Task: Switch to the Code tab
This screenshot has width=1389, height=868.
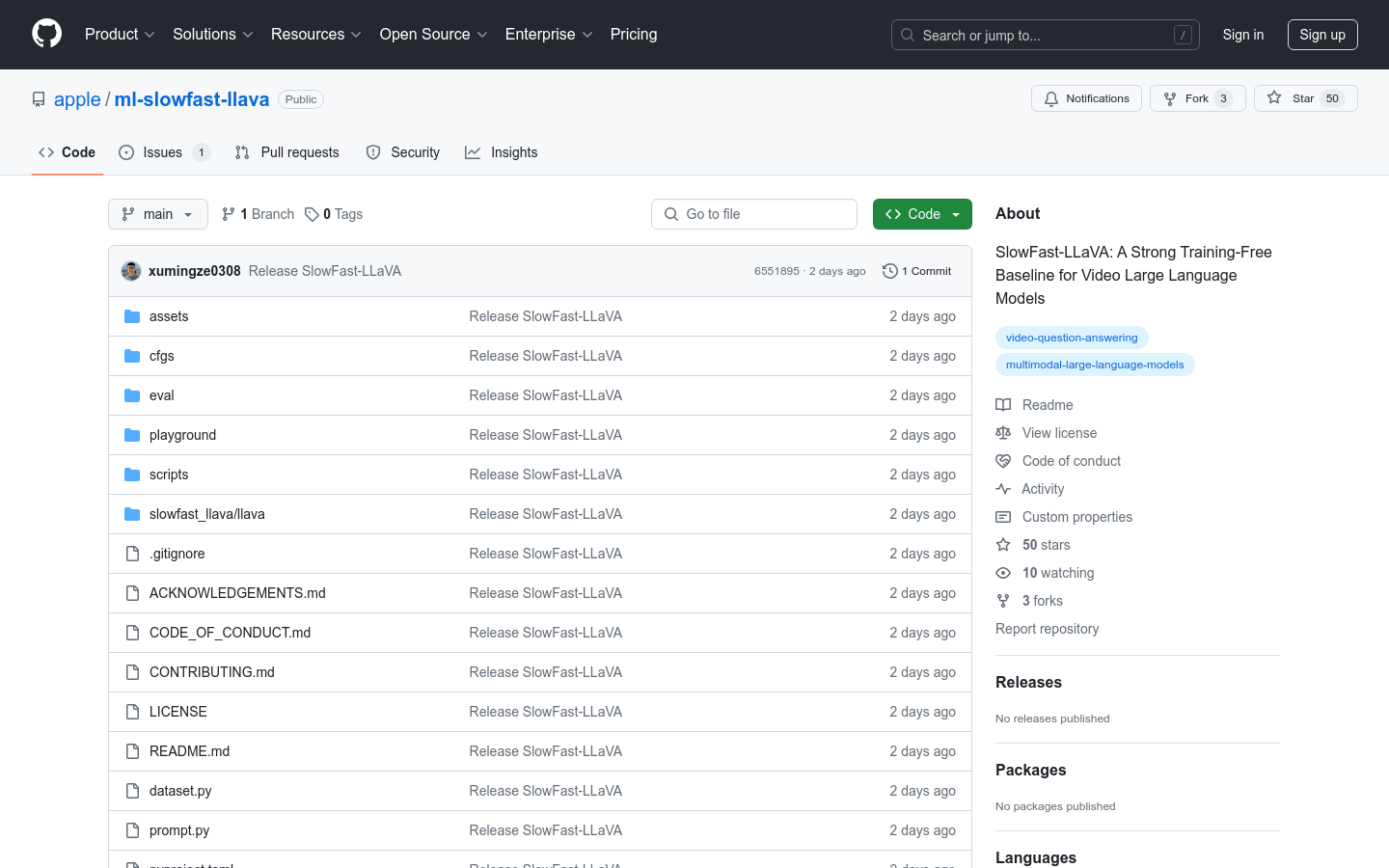Action: coord(68,152)
